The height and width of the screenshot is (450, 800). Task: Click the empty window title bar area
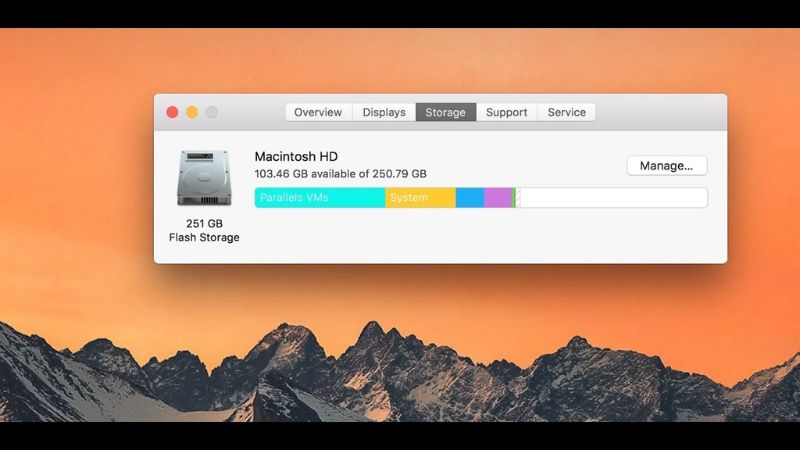click(660, 112)
